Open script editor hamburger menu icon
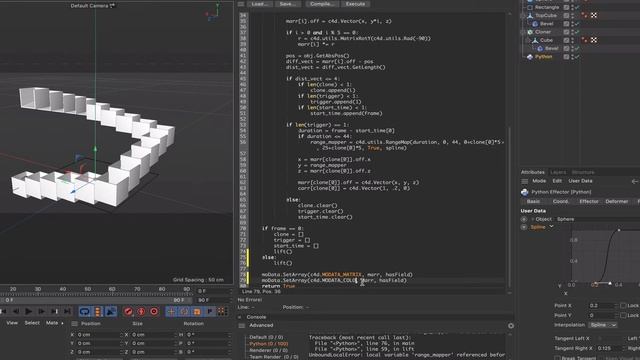 [x=241, y=4]
